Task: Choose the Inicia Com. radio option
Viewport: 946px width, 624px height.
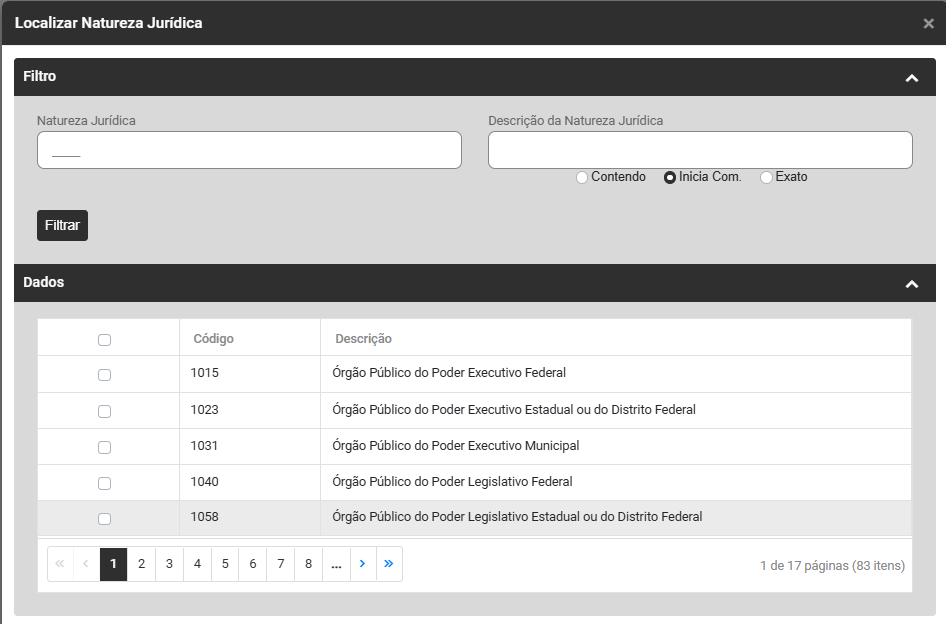Action: (x=670, y=178)
